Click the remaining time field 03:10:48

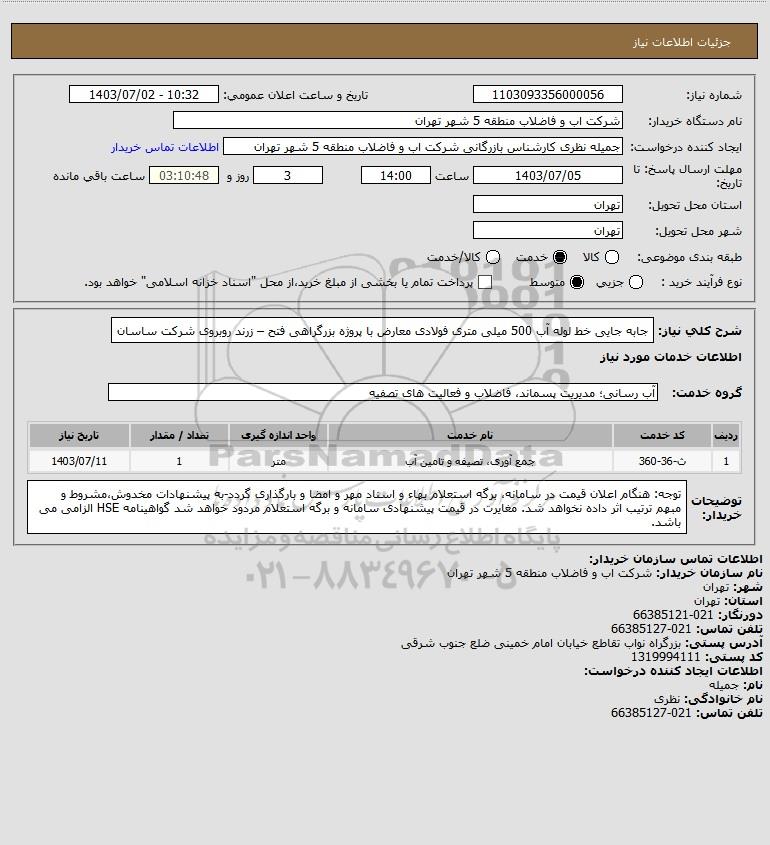pos(184,175)
